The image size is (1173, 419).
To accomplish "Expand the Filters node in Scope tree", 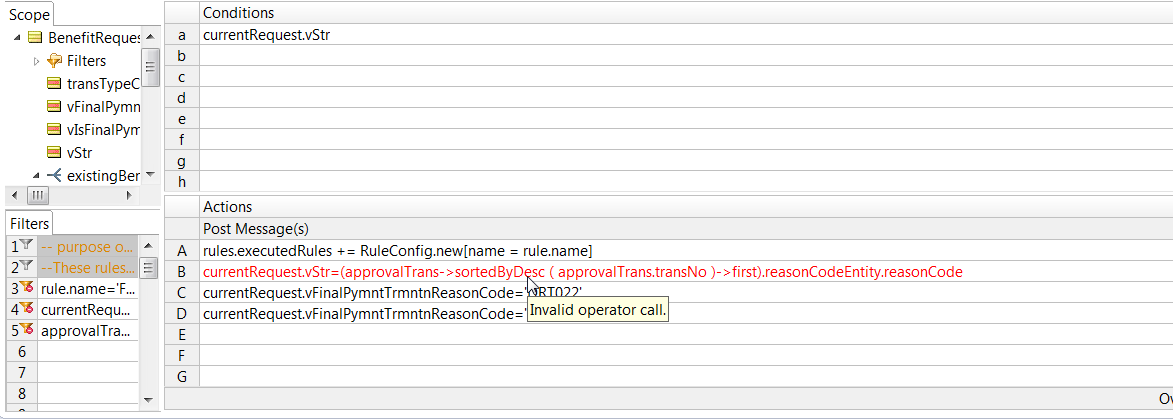I will coord(37,61).
